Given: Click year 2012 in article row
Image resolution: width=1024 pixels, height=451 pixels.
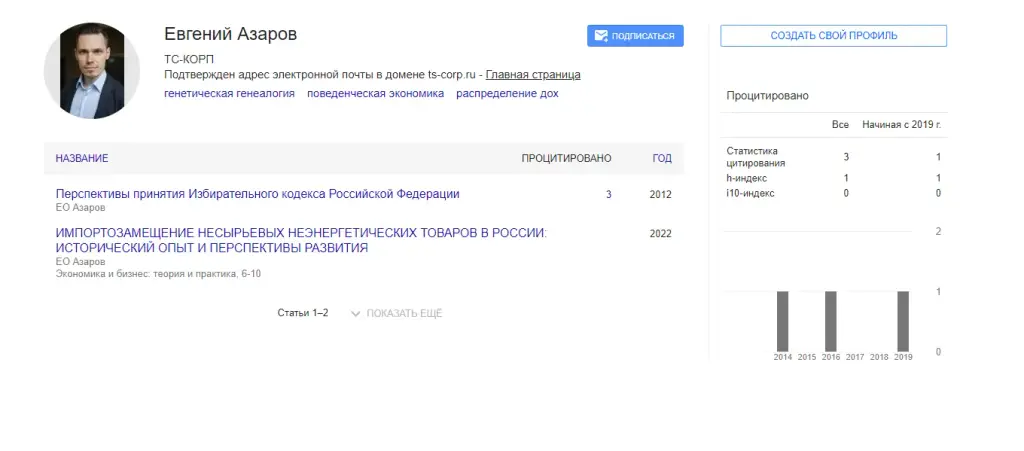Looking at the screenshot, I should pyautogui.click(x=660, y=194).
